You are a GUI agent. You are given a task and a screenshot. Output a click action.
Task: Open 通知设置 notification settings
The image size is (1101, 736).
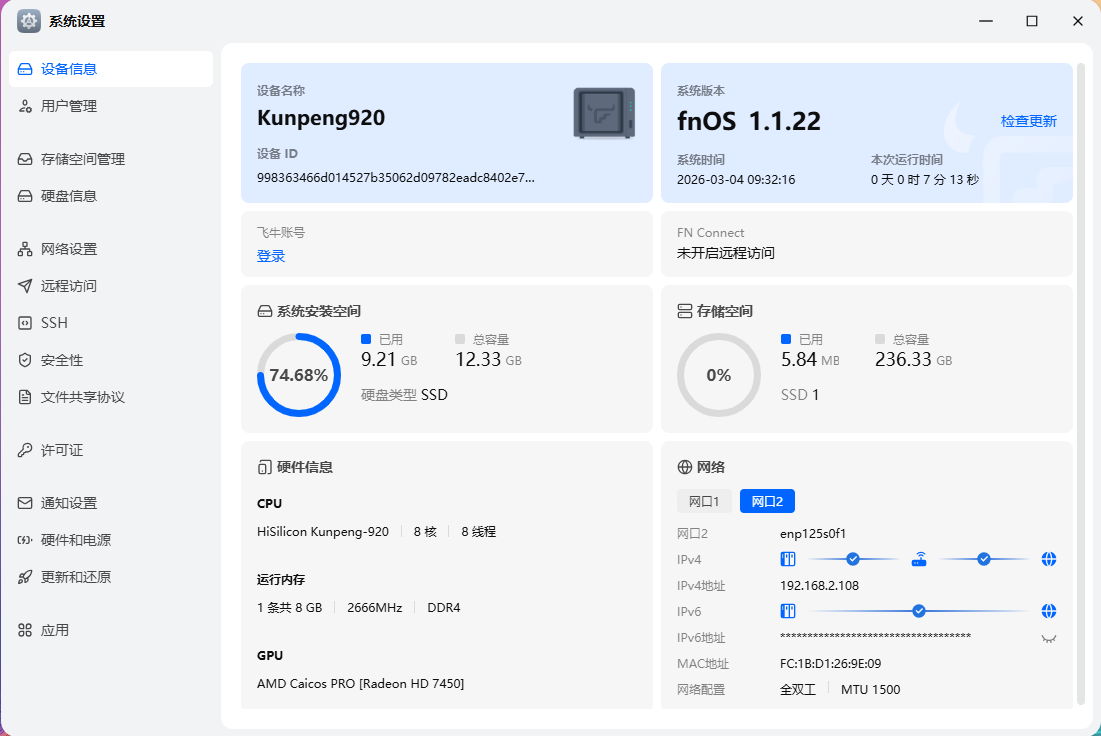pos(69,503)
